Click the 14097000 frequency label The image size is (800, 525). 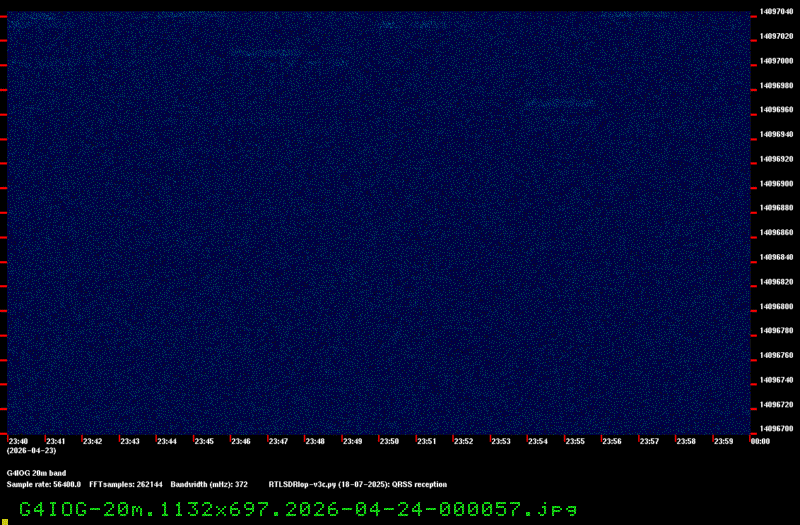[777, 61]
